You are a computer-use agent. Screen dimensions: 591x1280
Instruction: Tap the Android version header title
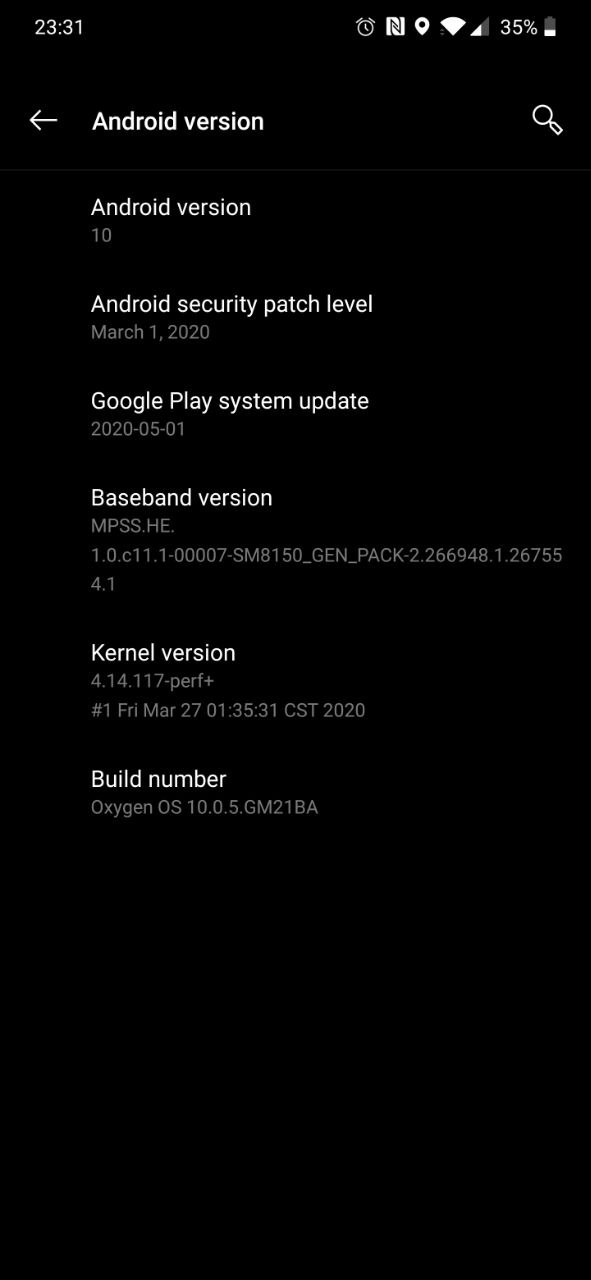[x=178, y=121]
